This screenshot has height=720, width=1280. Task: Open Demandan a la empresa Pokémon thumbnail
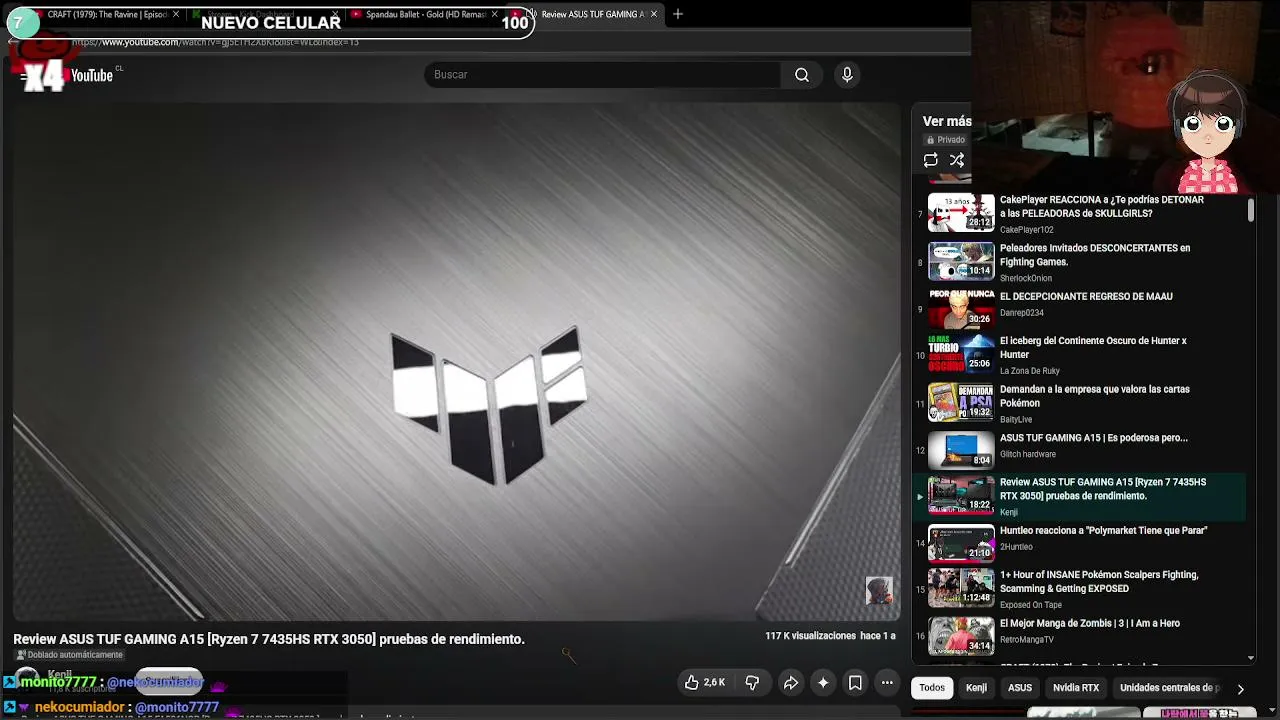click(961, 403)
